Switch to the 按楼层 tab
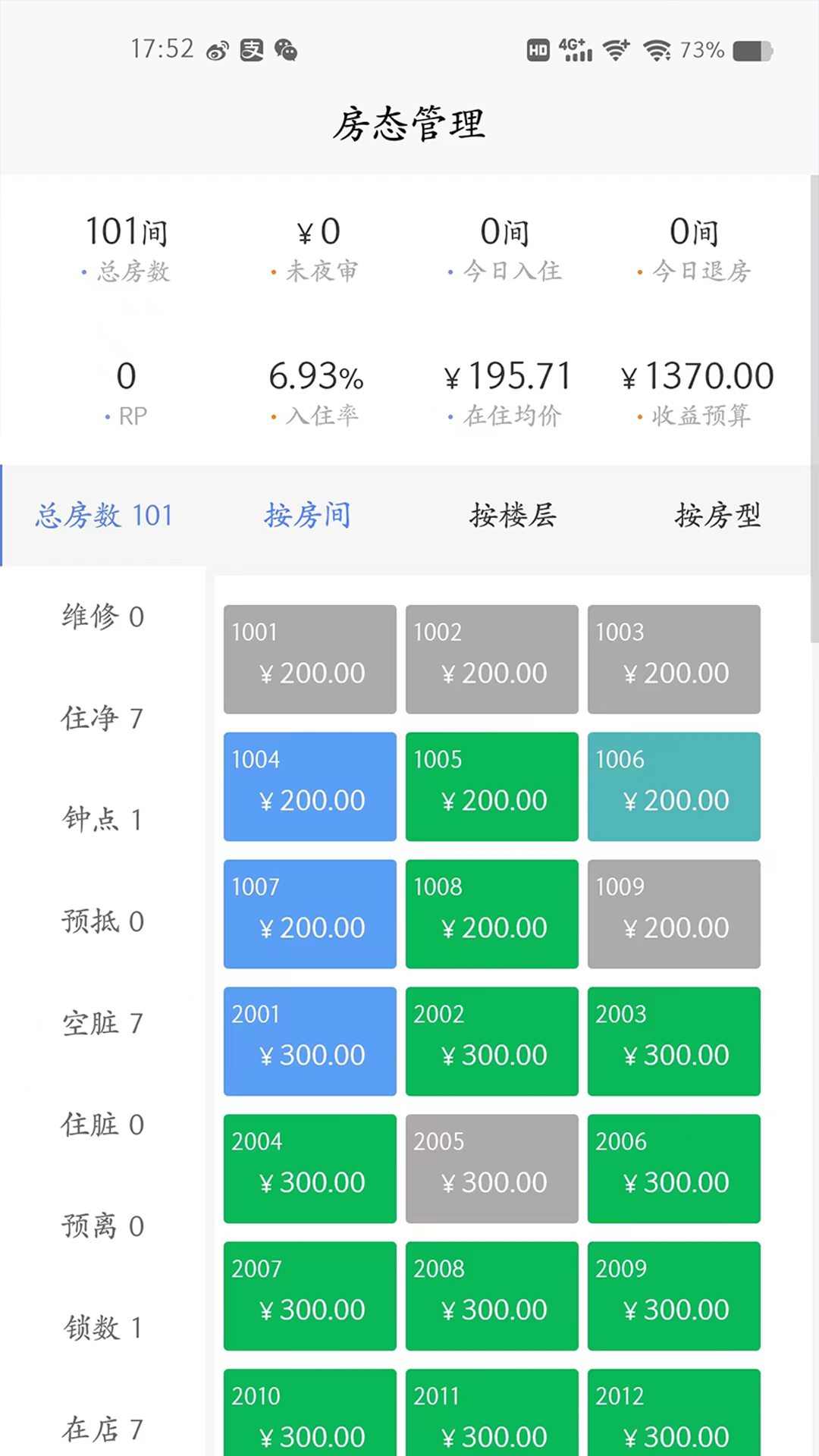819x1456 pixels. pos(513,516)
